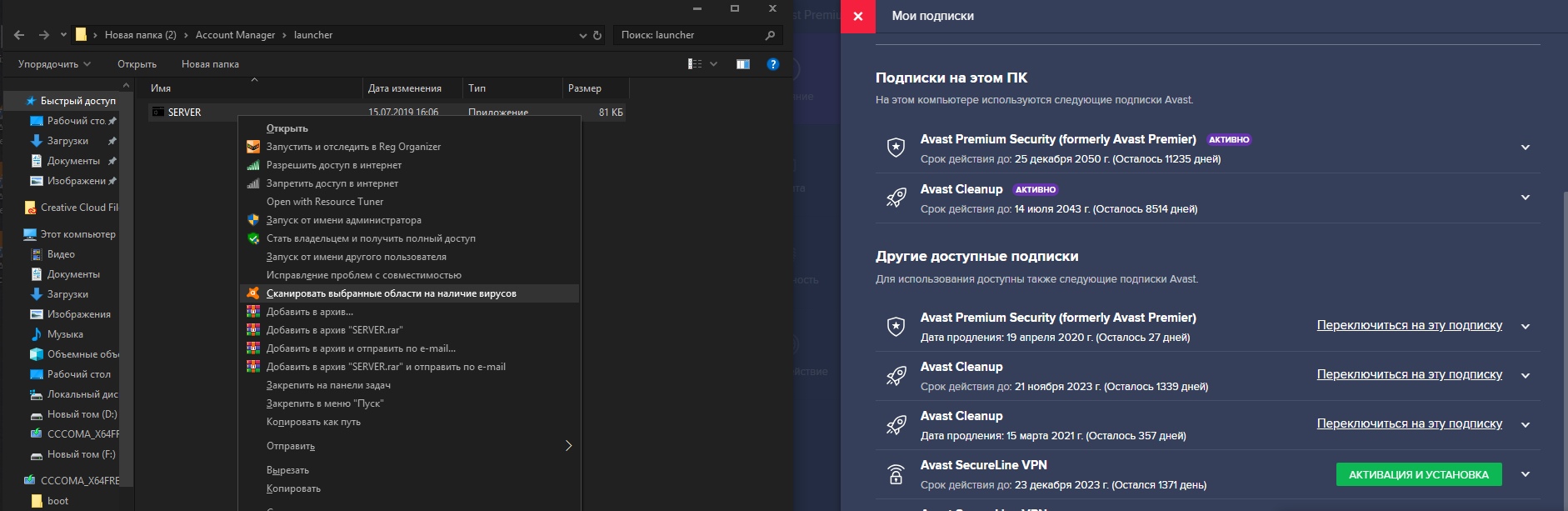Click the 'Видео' folder icon in sidebar
Screen dimensions: 1568x511
[37, 254]
